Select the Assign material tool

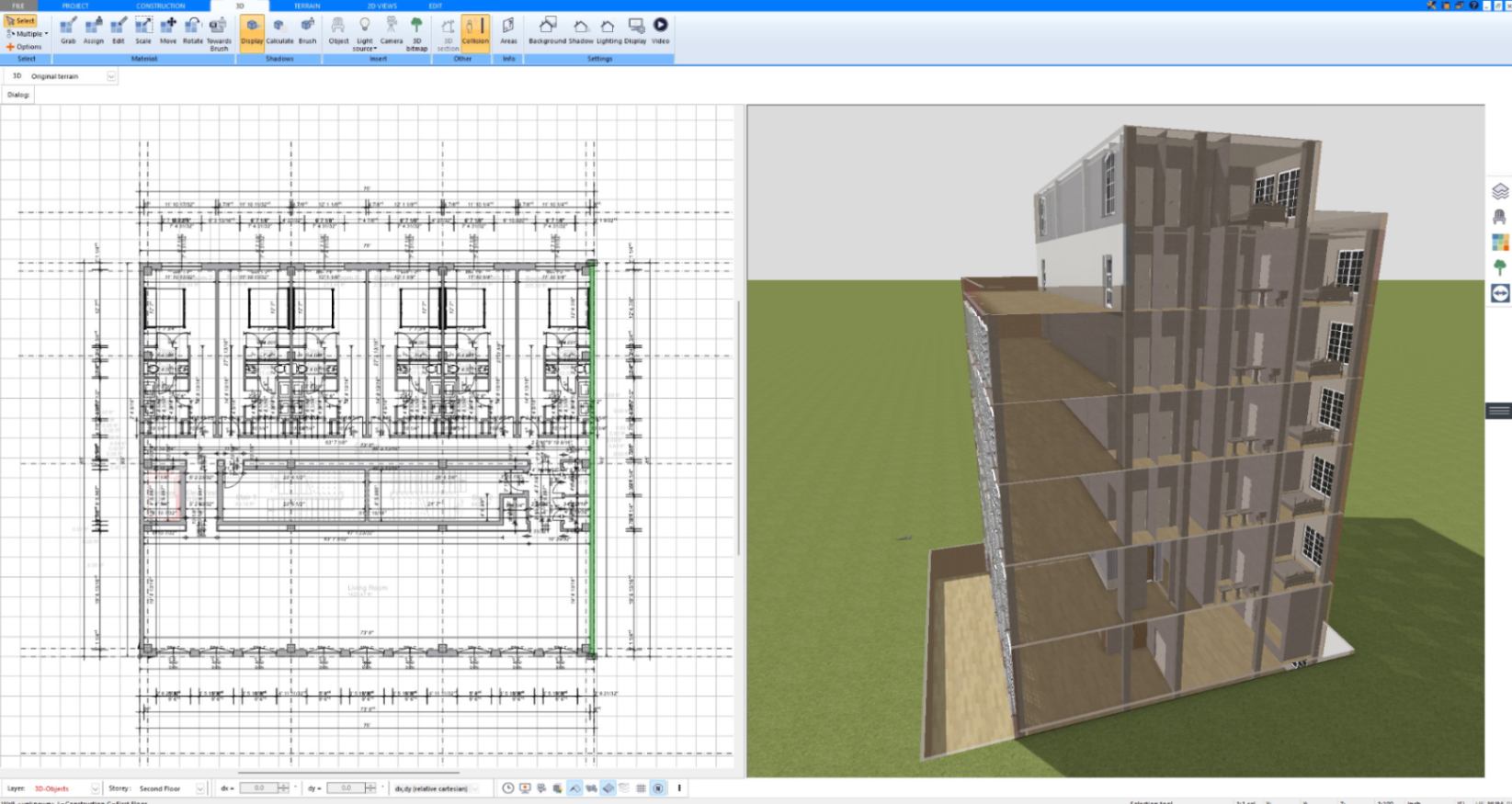click(93, 30)
